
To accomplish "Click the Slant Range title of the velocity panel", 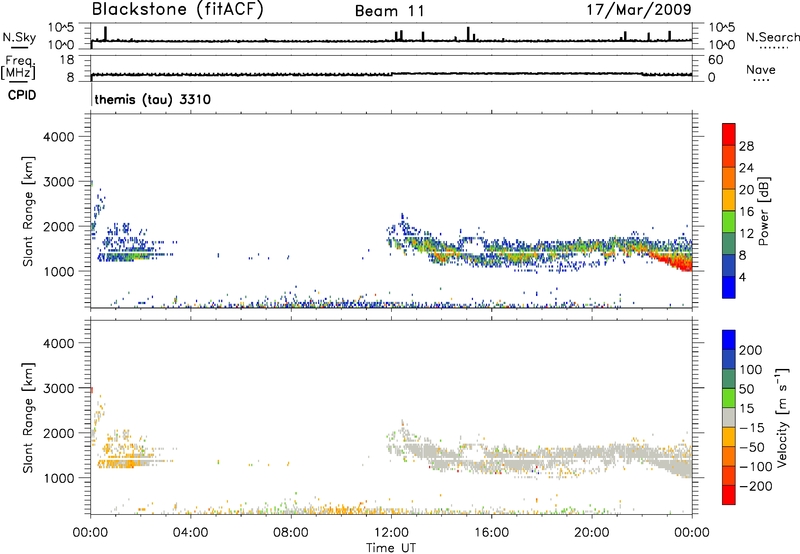I will pyautogui.click(x=28, y=418).
